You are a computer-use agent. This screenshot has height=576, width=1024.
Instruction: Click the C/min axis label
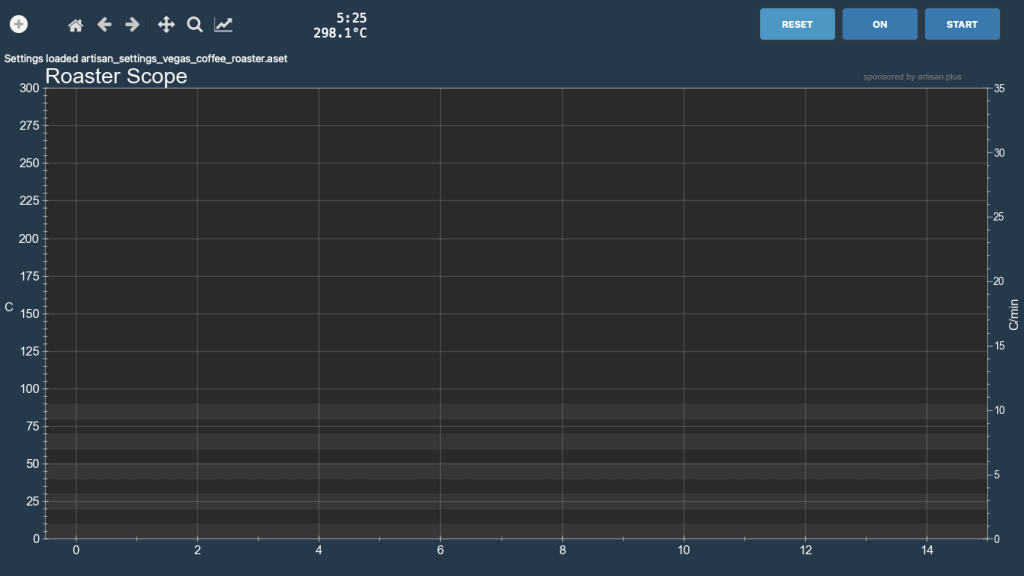[x=1014, y=314]
